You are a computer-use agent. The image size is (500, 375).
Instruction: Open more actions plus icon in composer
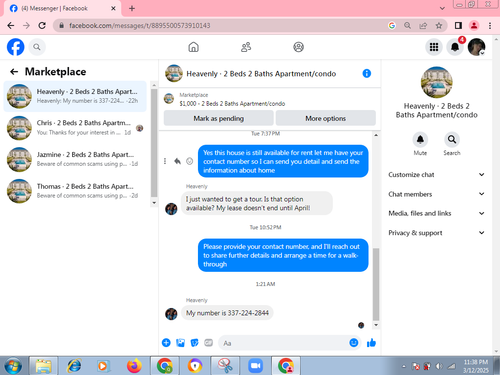(x=166, y=342)
